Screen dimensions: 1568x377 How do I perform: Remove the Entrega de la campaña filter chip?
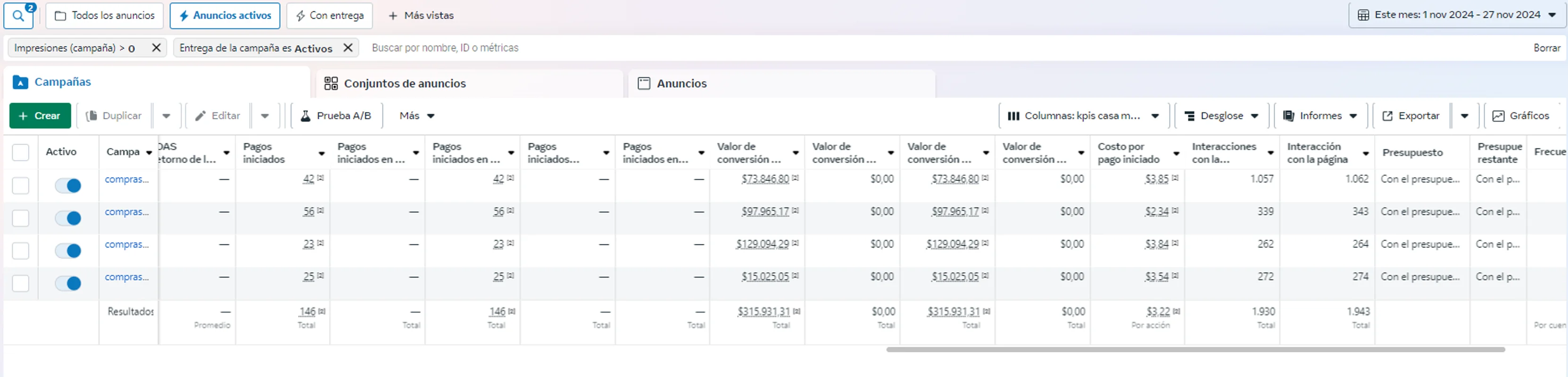click(348, 48)
